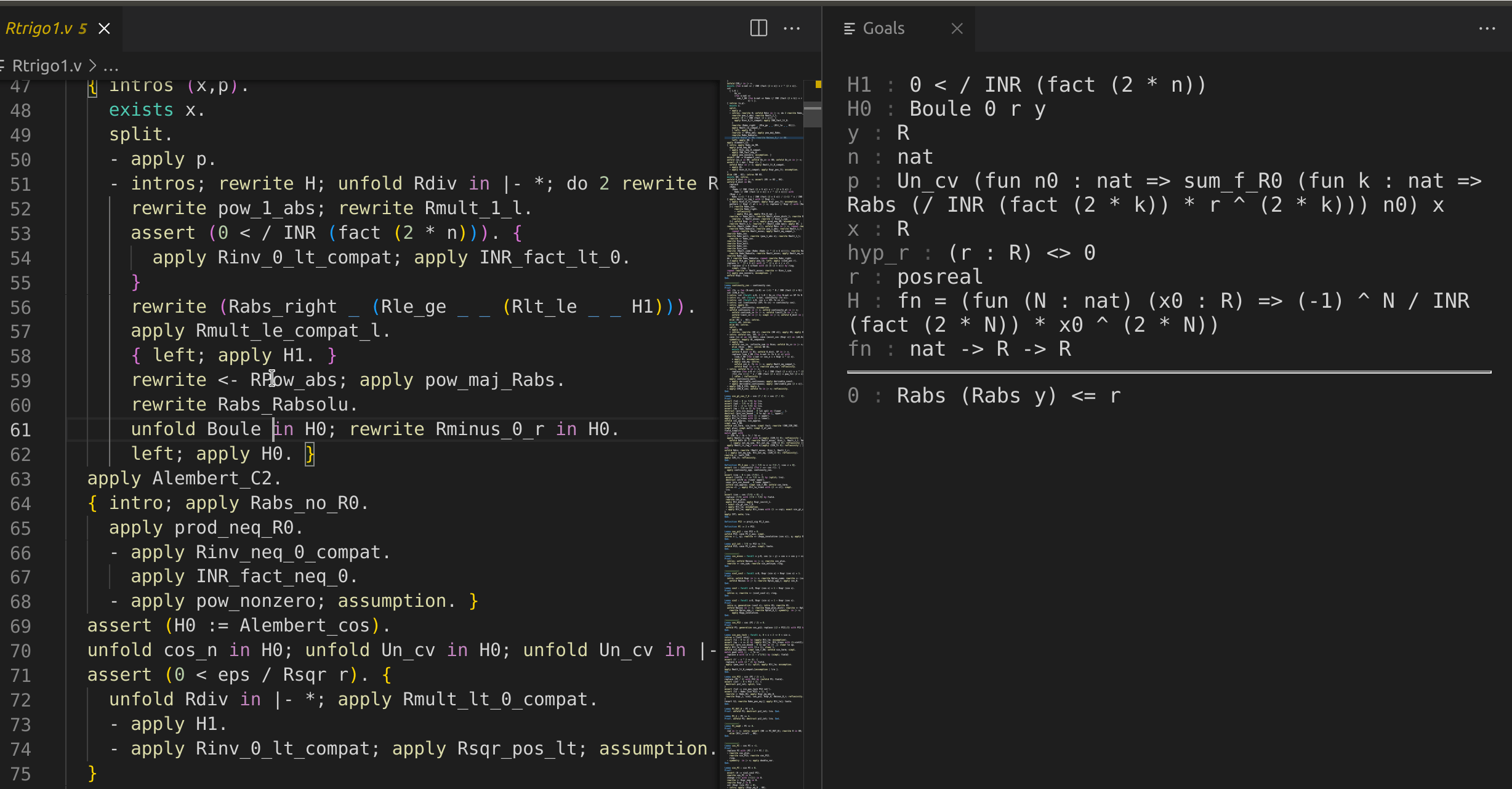Select the Rtrigo1.v file tab

pyautogui.click(x=46, y=28)
